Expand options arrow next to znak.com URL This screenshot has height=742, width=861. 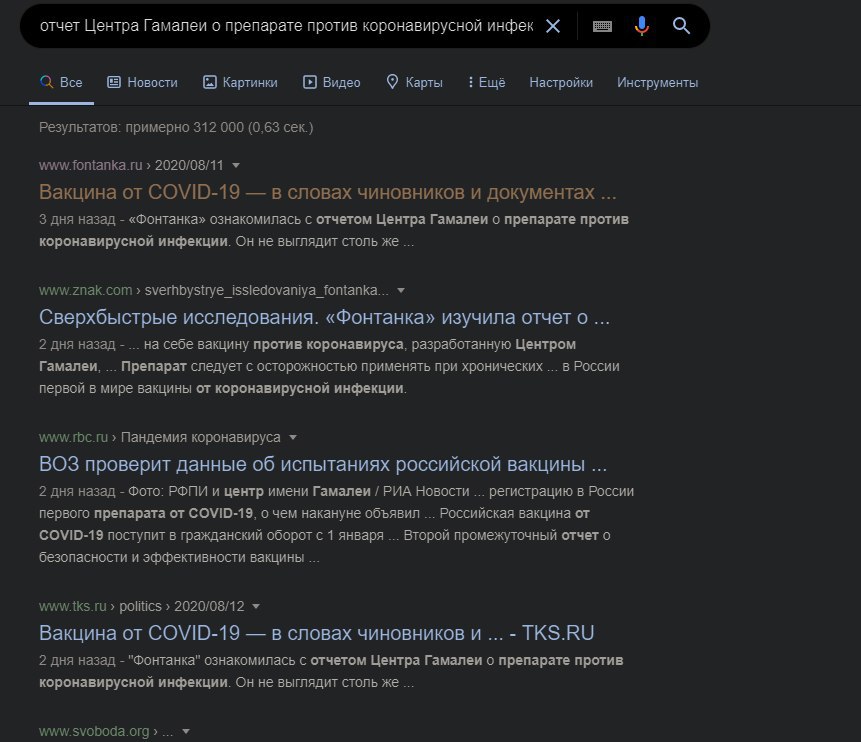point(401,291)
